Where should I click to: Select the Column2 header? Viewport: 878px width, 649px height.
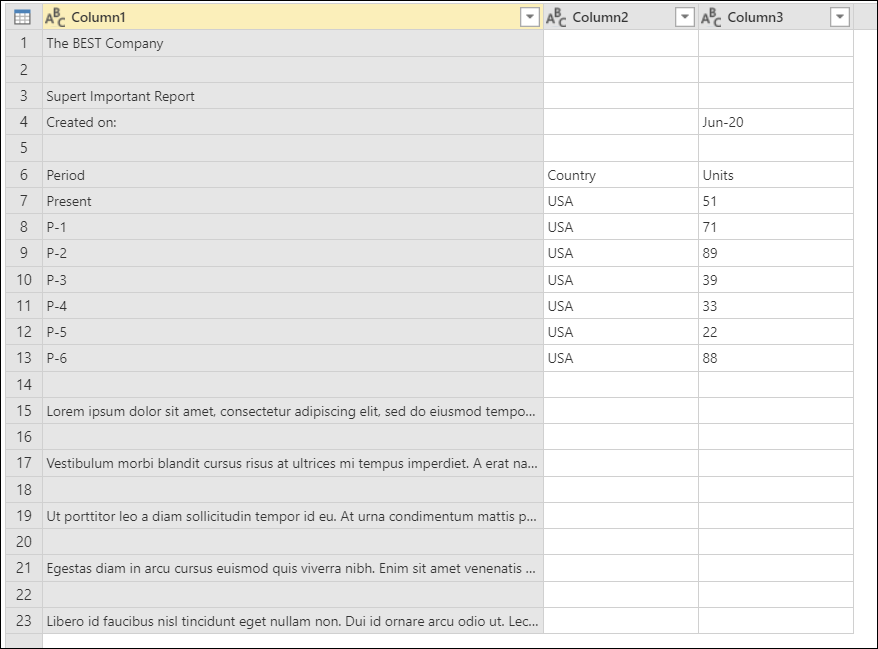(610, 18)
